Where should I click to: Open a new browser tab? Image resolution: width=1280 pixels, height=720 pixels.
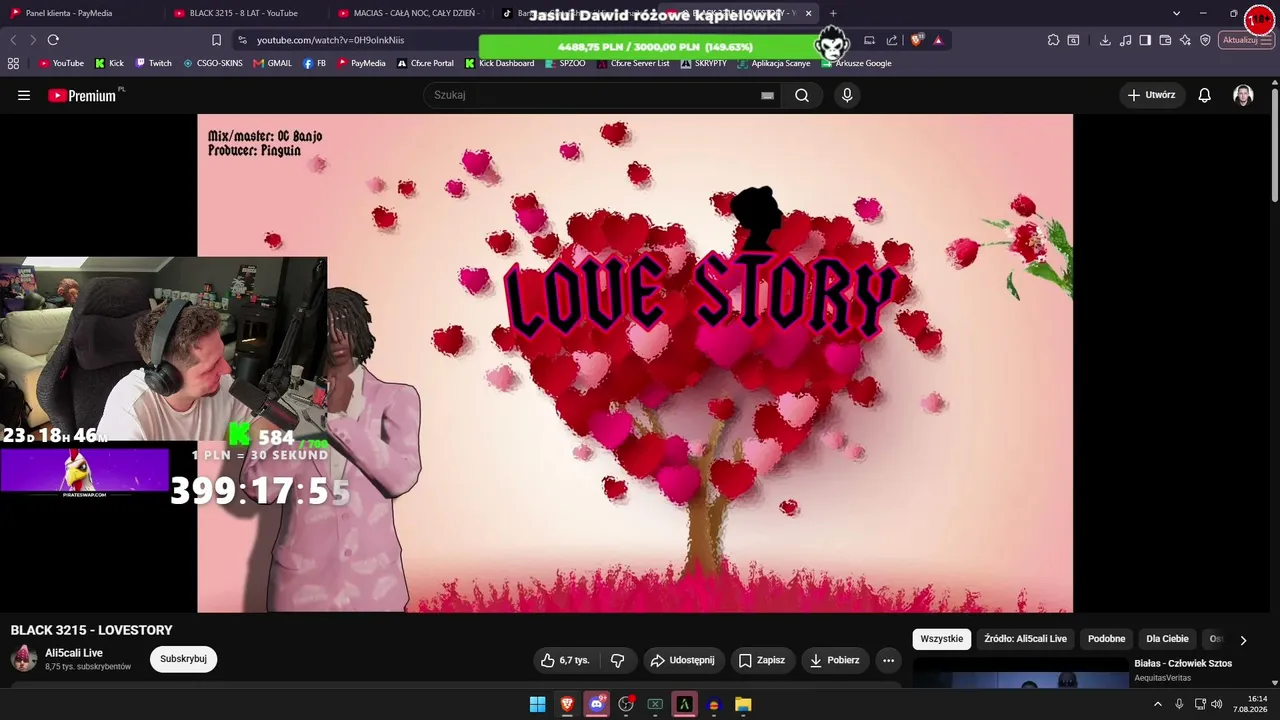pos(833,13)
